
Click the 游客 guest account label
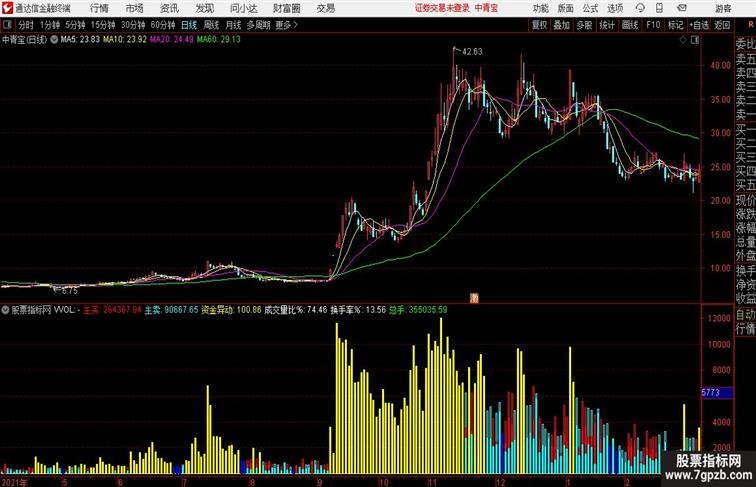(723, 8)
